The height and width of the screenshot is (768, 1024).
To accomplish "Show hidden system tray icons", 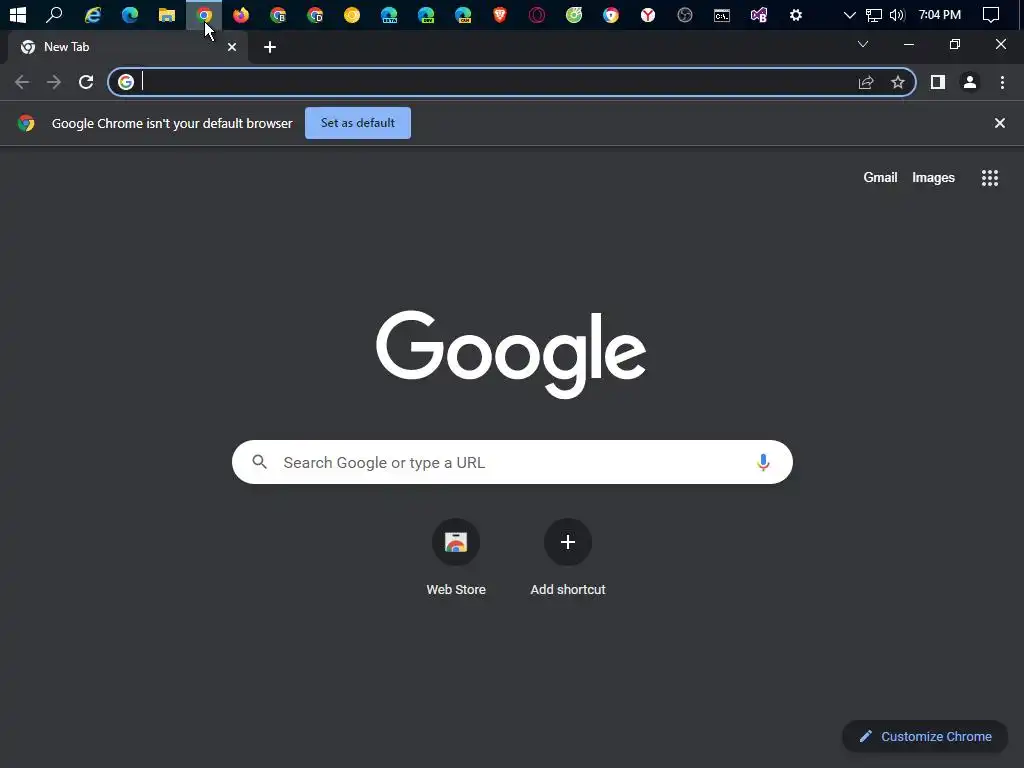I will (x=850, y=14).
